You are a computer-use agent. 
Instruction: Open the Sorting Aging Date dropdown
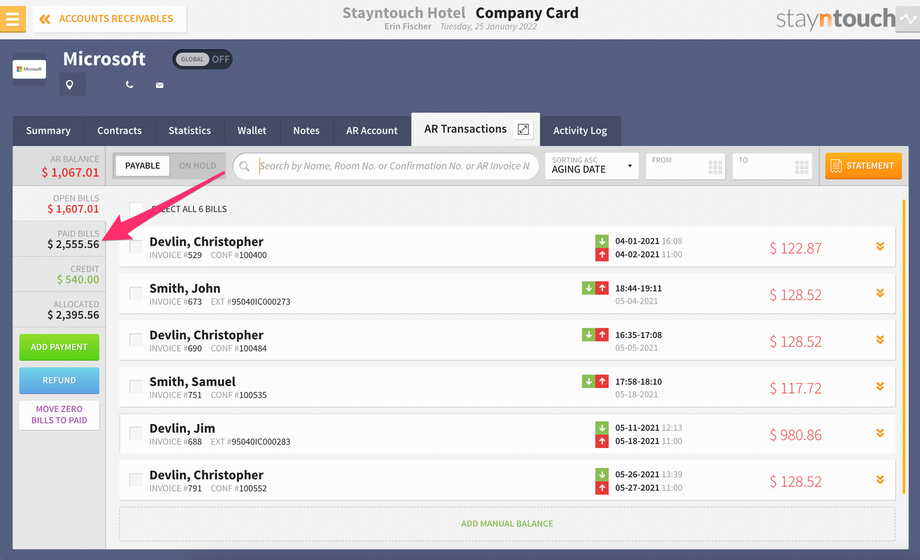click(591, 166)
